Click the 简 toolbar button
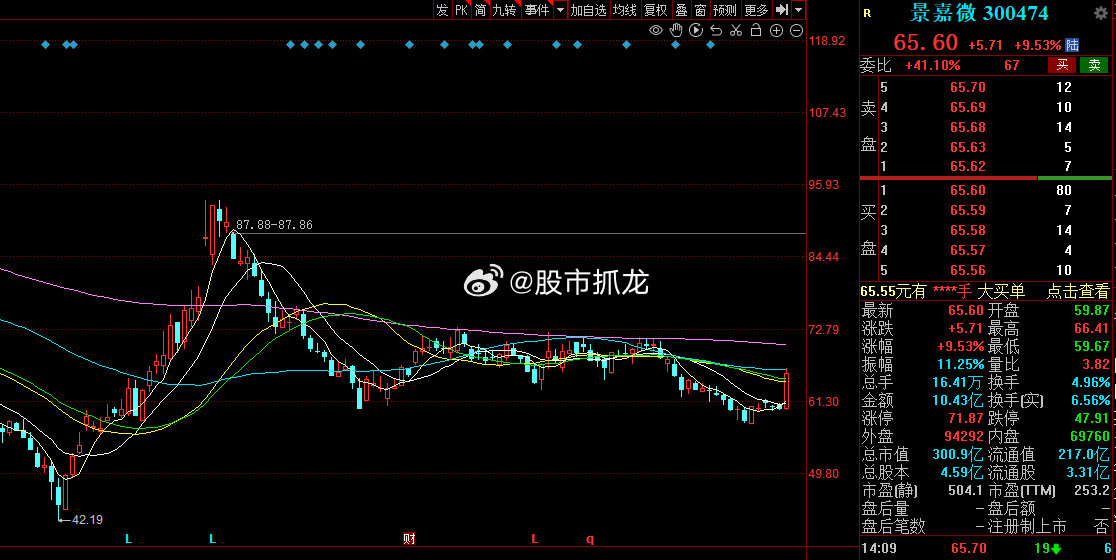Viewport: 1116px width, 560px height. pyautogui.click(x=481, y=9)
